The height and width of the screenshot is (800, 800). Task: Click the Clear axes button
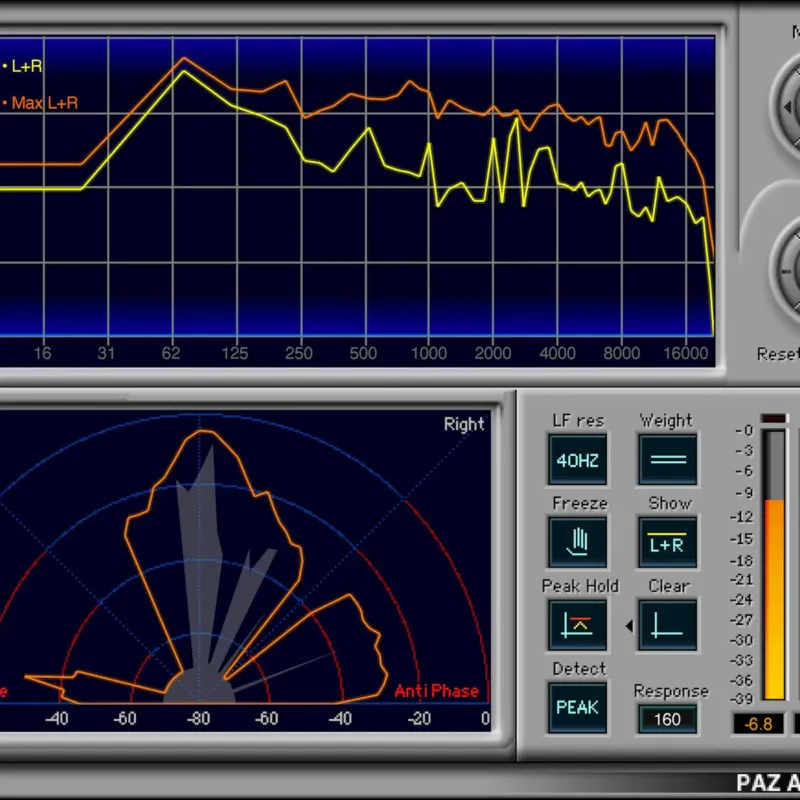pyautogui.click(x=667, y=625)
